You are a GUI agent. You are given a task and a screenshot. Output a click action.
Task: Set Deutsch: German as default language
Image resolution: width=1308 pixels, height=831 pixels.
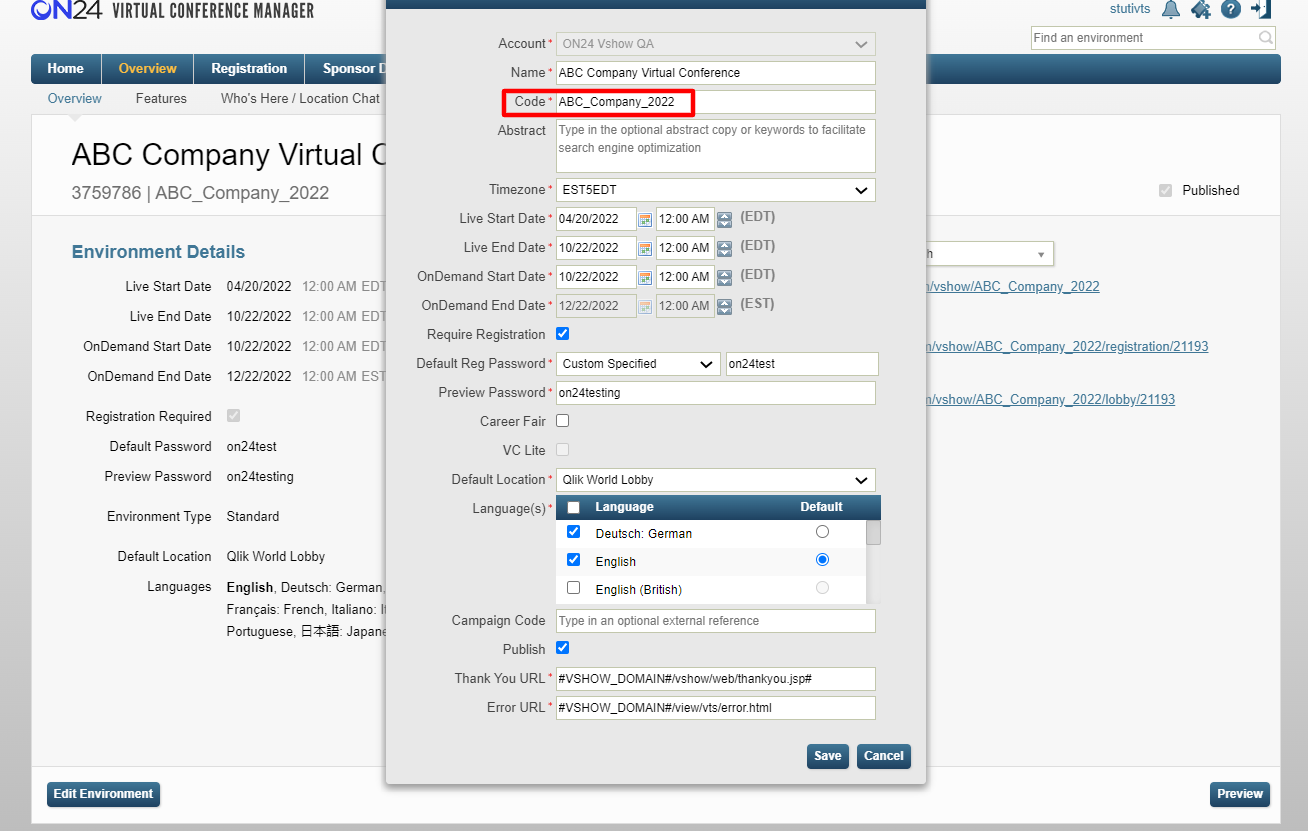point(822,532)
